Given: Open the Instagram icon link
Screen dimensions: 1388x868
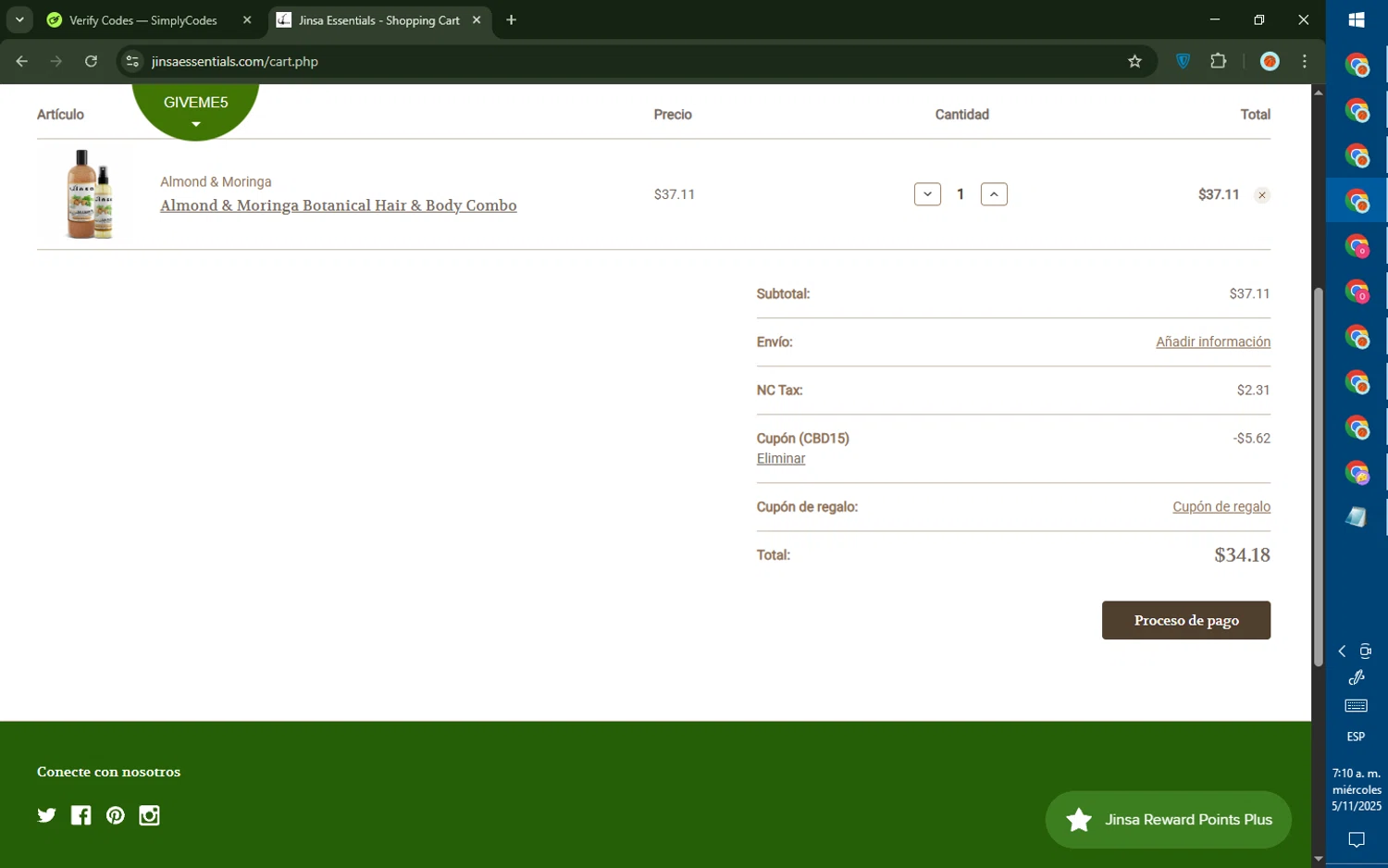Looking at the screenshot, I should pyautogui.click(x=149, y=815).
